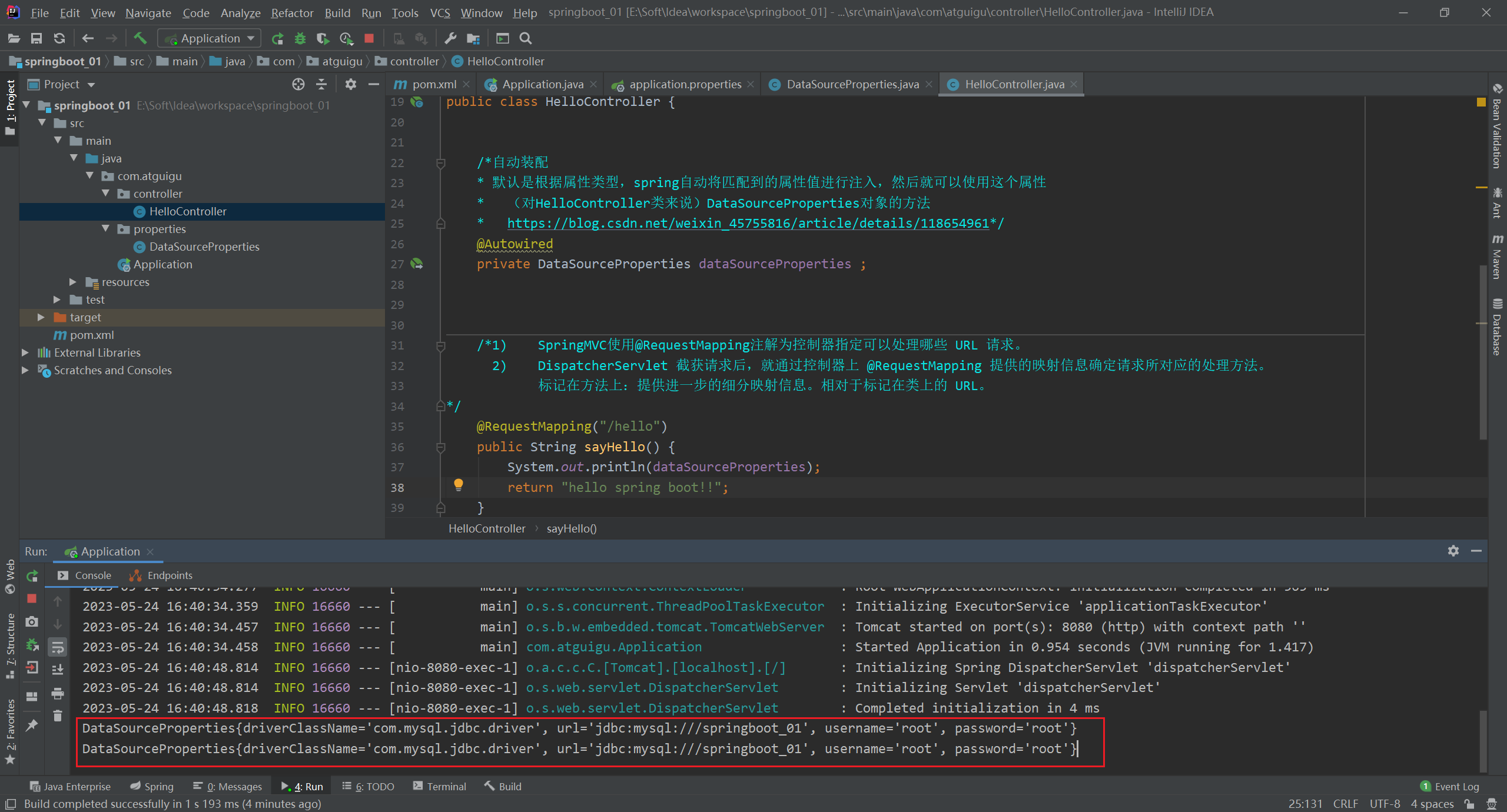The width and height of the screenshot is (1507, 812).
Task: Open the Database side panel
Action: click(1497, 327)
